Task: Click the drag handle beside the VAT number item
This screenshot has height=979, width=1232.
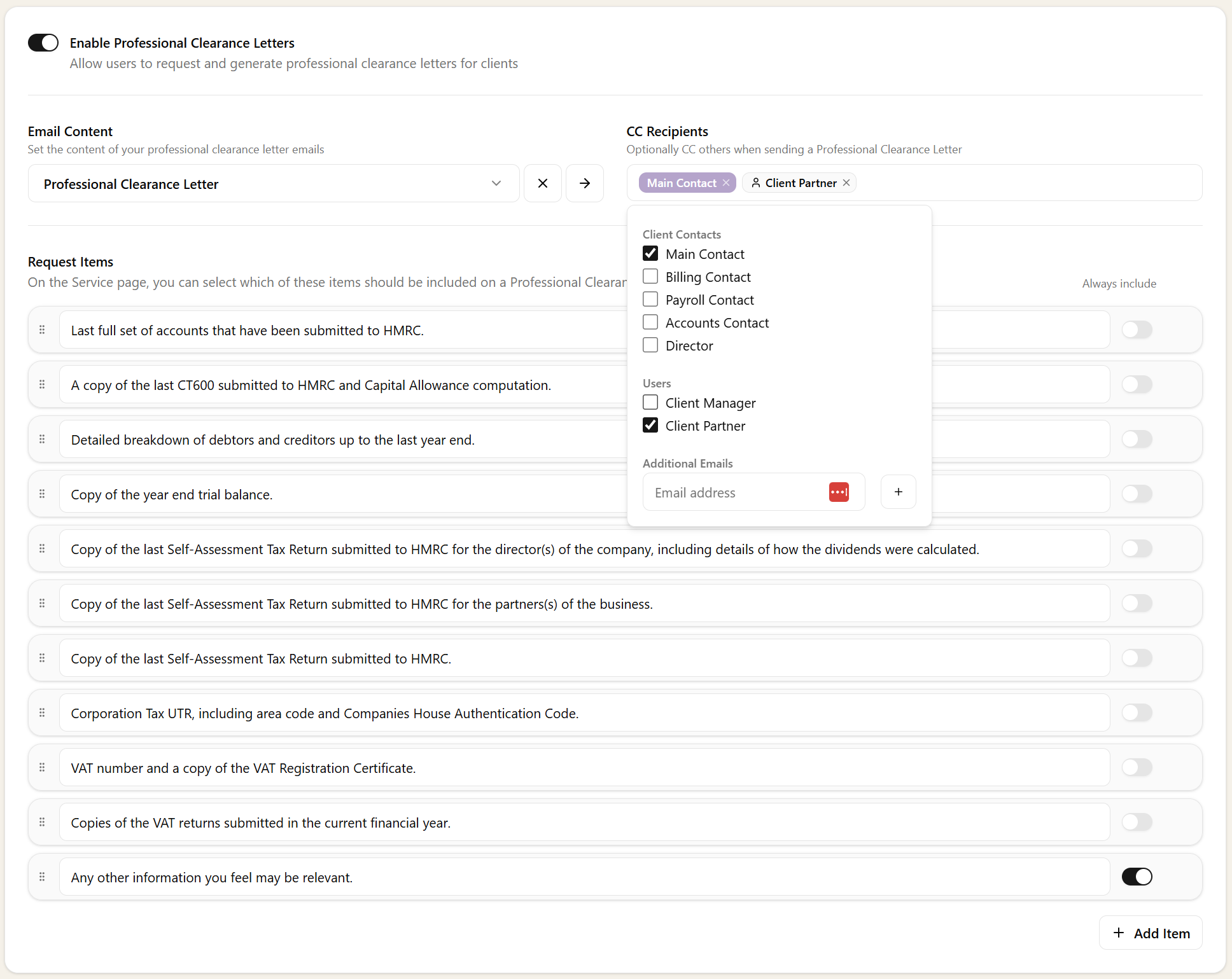Action: pyautogui.click(x=42, y=767)
